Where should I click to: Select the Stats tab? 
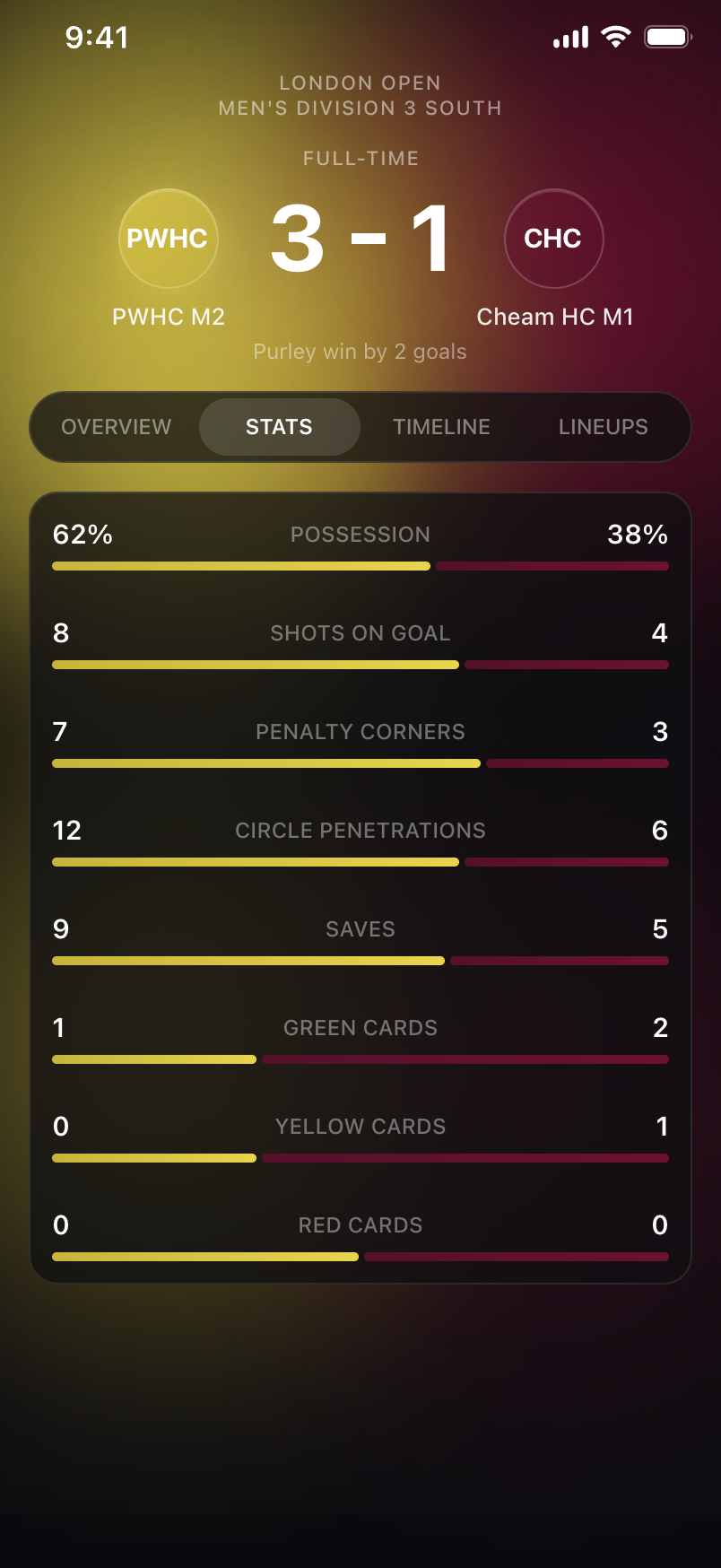click(x=279, y=427)
